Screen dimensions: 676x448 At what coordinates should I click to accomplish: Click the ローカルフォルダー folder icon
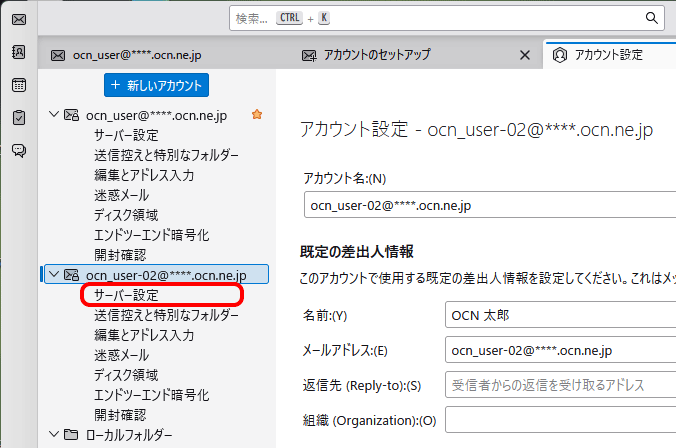coord(71,434)
